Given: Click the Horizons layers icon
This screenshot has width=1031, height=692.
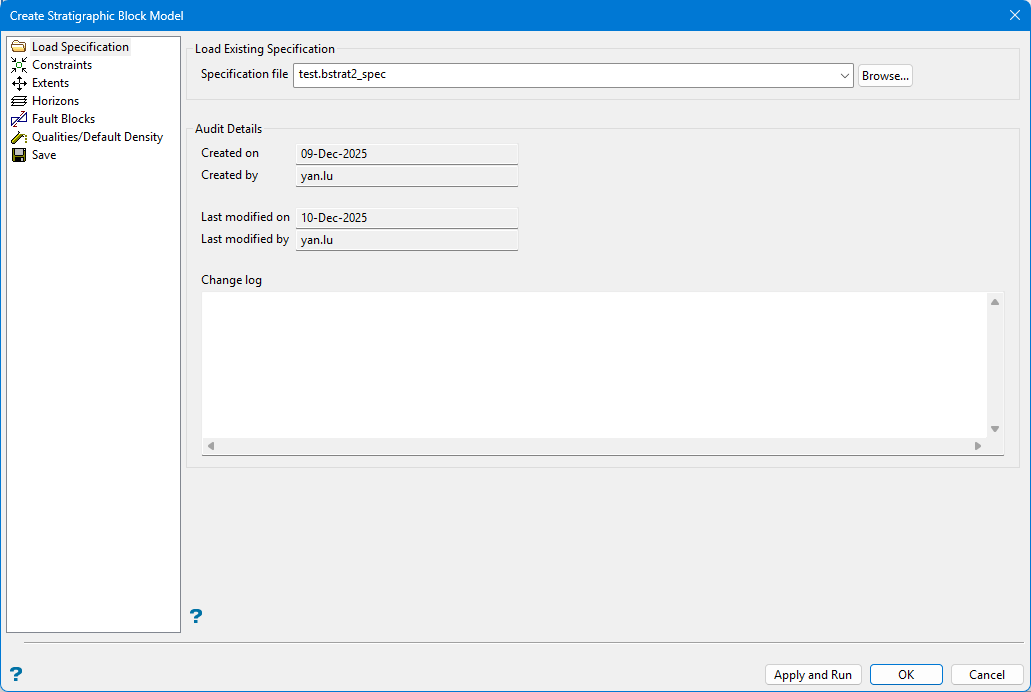Looking at the screenshot, I should 18,101.
